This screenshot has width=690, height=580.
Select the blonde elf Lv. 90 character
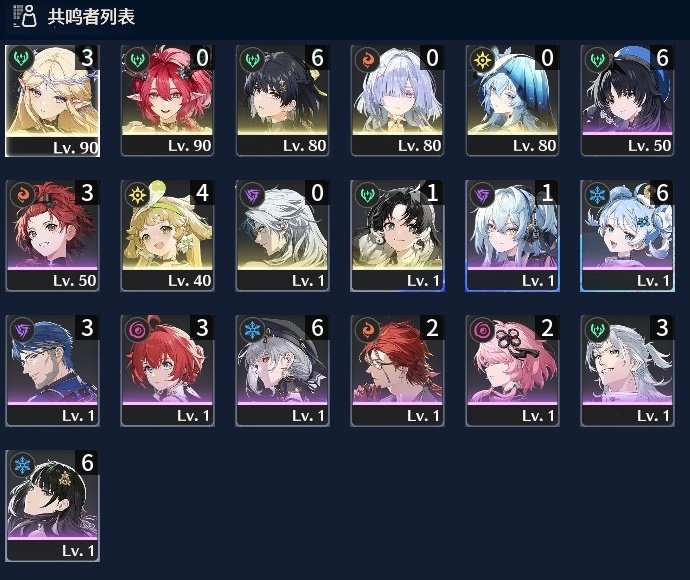point(52,101)
